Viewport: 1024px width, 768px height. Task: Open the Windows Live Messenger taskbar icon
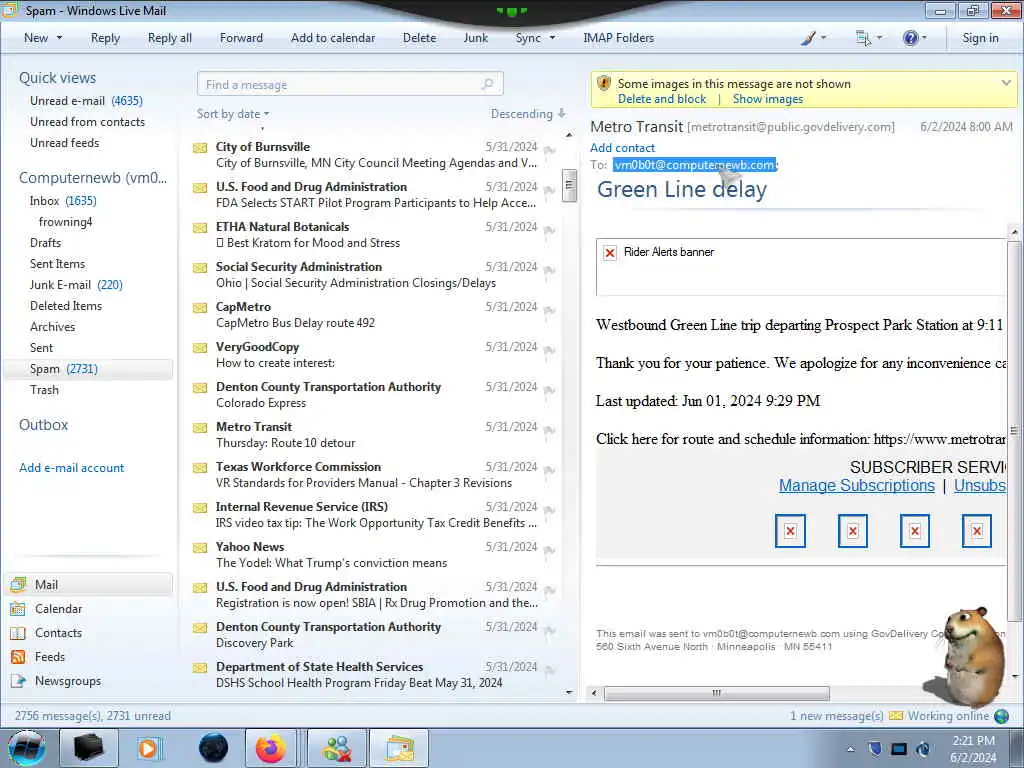[337, 748]
